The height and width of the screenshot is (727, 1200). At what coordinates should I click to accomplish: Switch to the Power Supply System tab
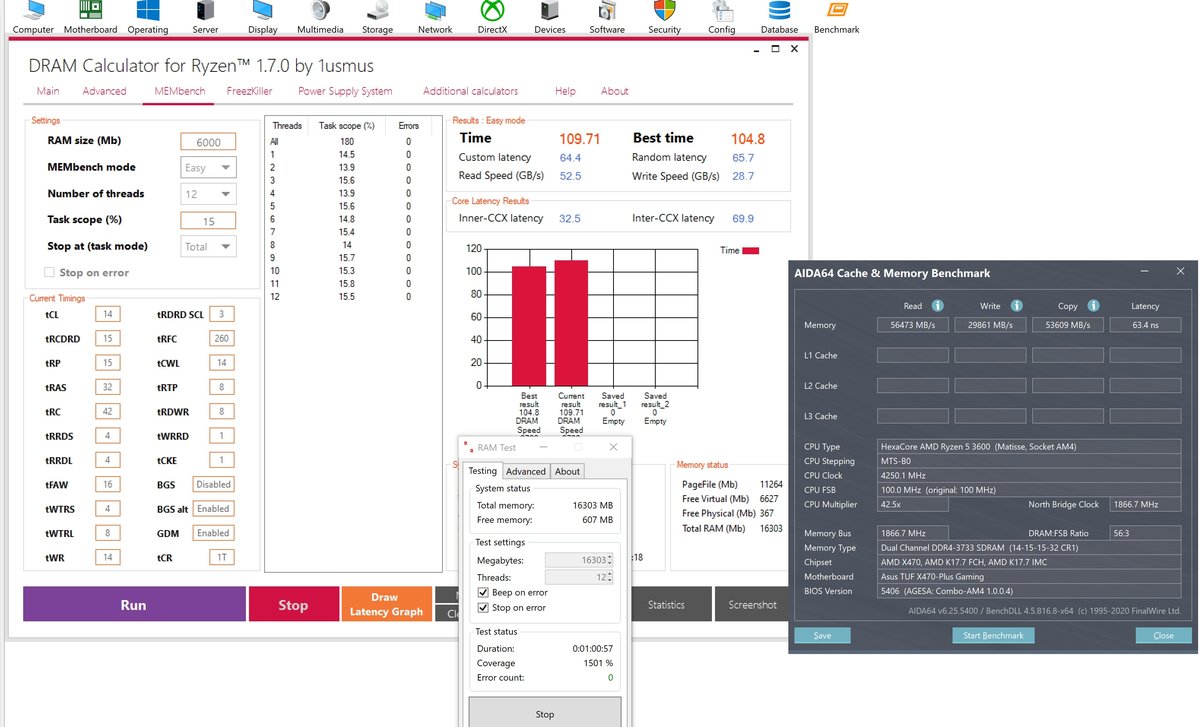click(345, 91)
